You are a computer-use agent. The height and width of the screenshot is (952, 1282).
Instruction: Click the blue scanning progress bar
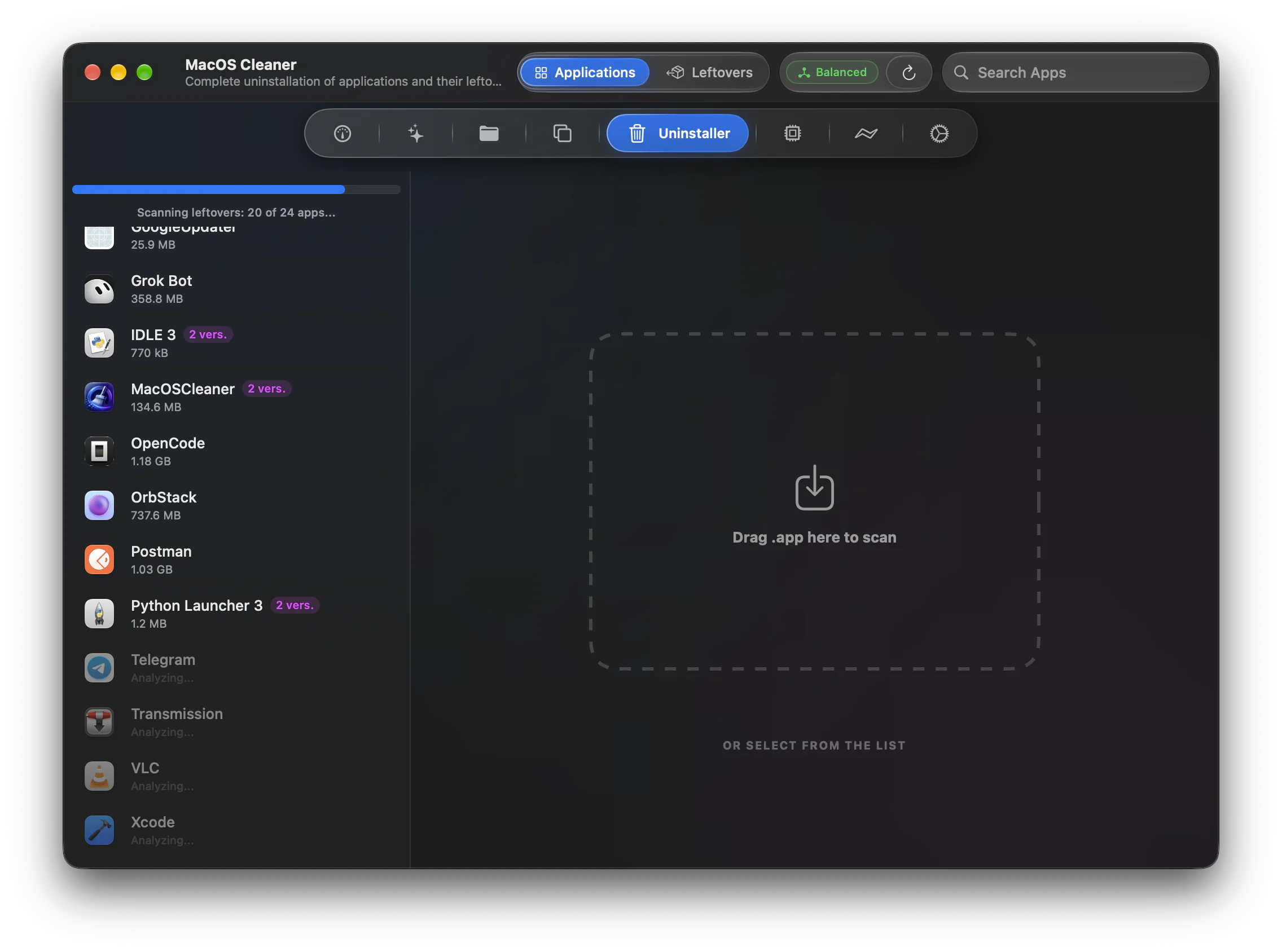point(236,189)
